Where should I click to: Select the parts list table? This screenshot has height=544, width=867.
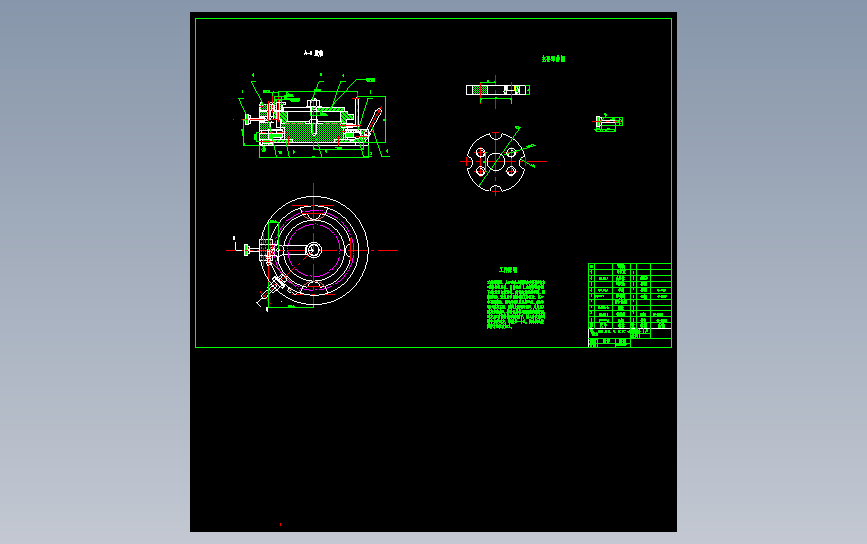click(x=630, y=296)
